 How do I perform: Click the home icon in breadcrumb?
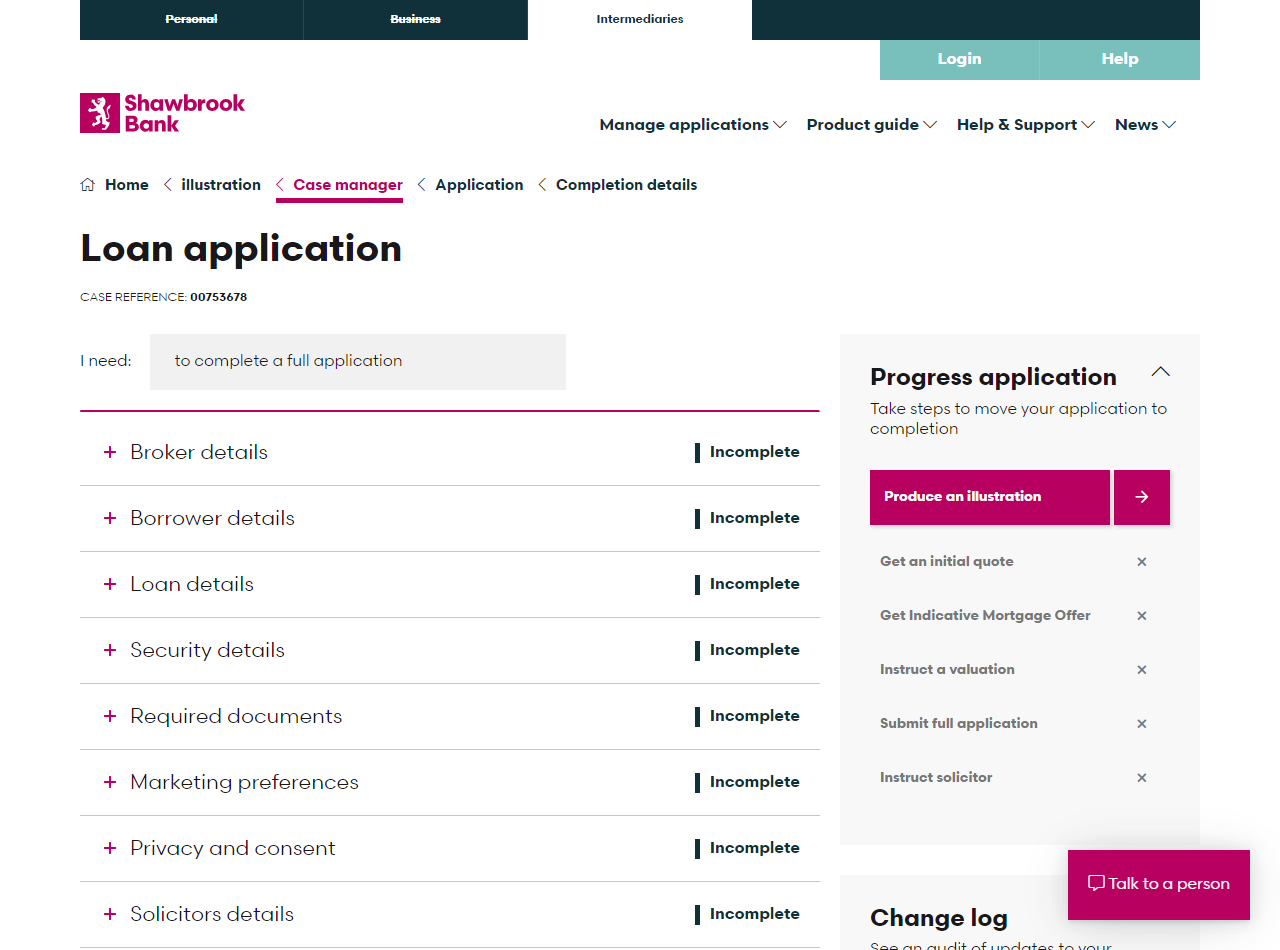pos(88,185)
